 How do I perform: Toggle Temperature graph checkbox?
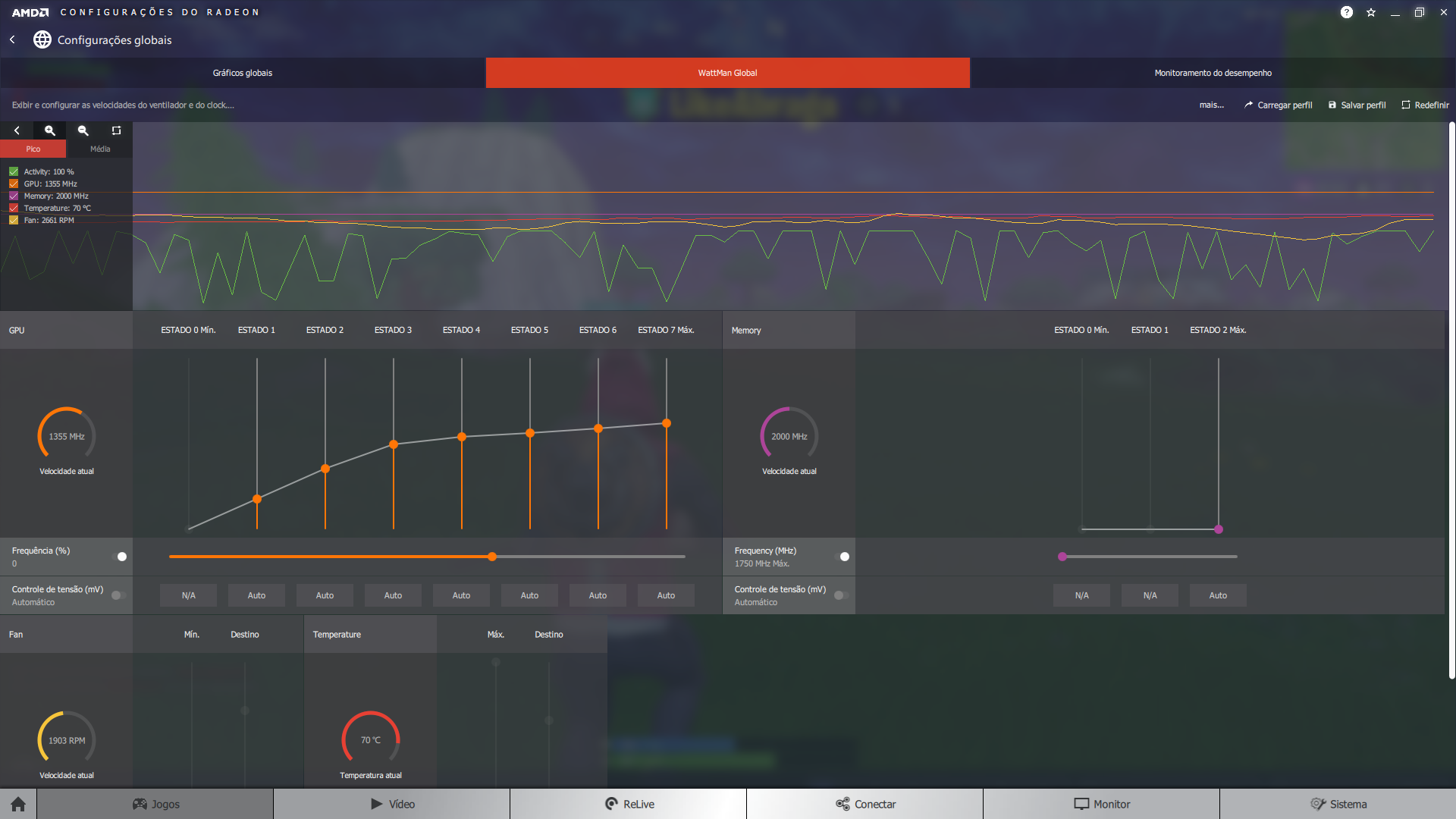(x=14, y=209)
